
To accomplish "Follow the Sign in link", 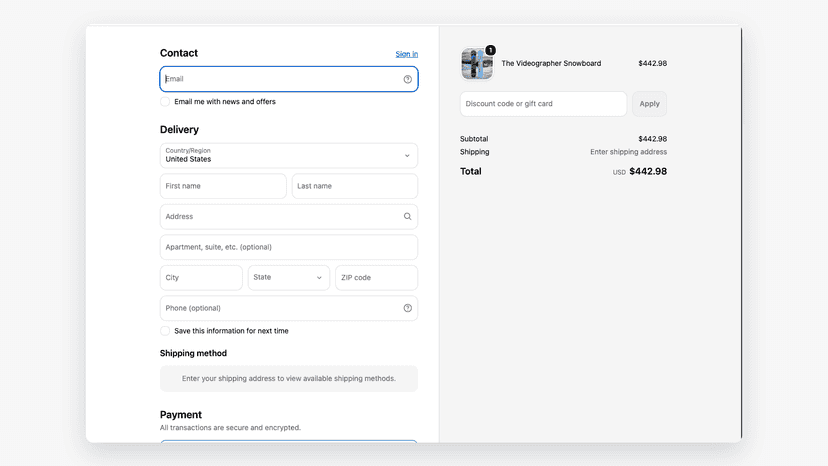I will pyautogui.click(x=407, y=54).
